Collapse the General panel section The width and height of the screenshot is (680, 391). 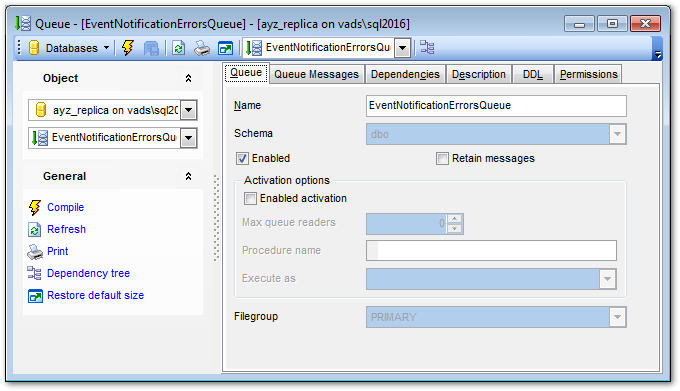click(188, 176)
